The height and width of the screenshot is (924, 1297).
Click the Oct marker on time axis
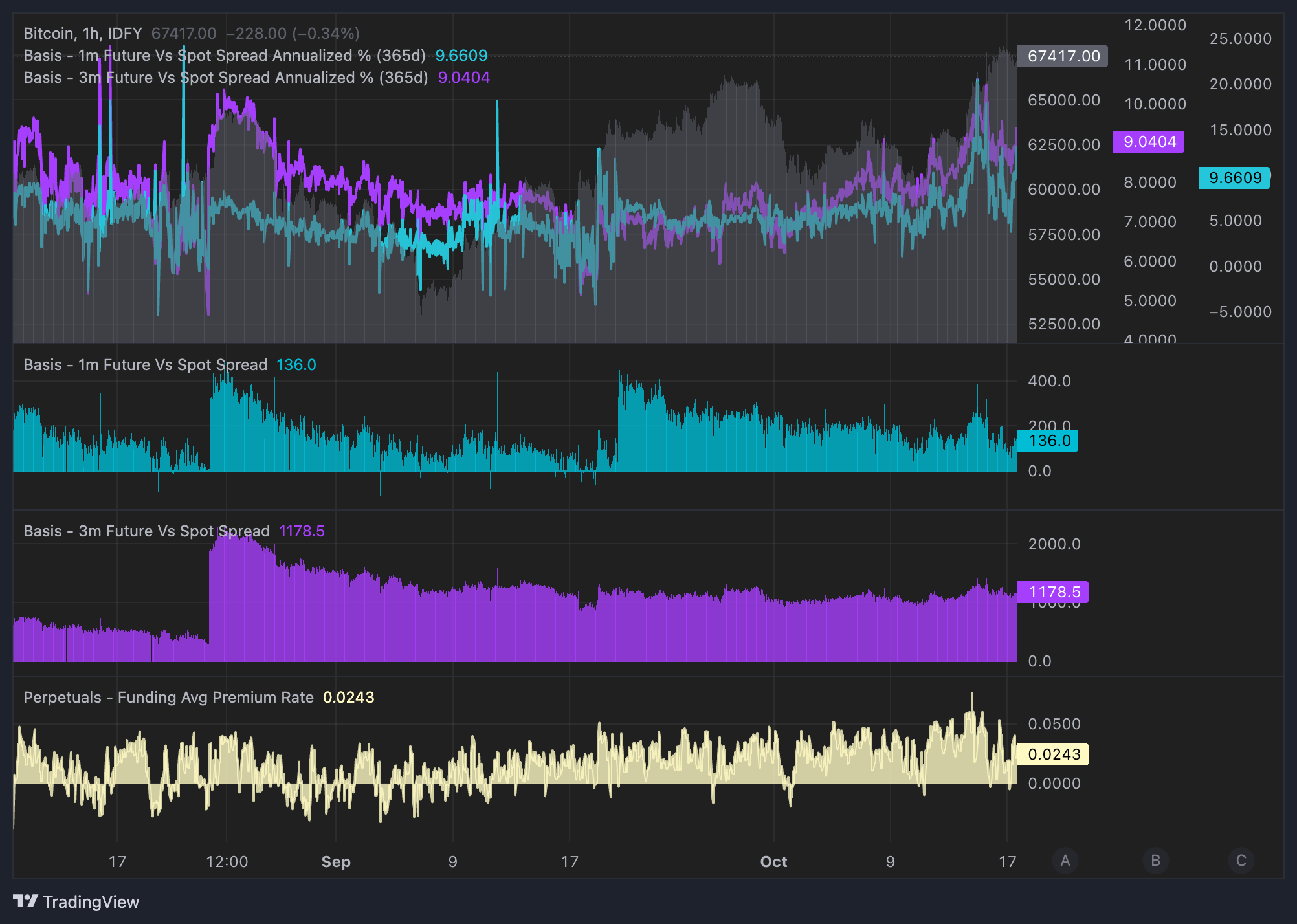pyautogui.click(x=773, y=862)
